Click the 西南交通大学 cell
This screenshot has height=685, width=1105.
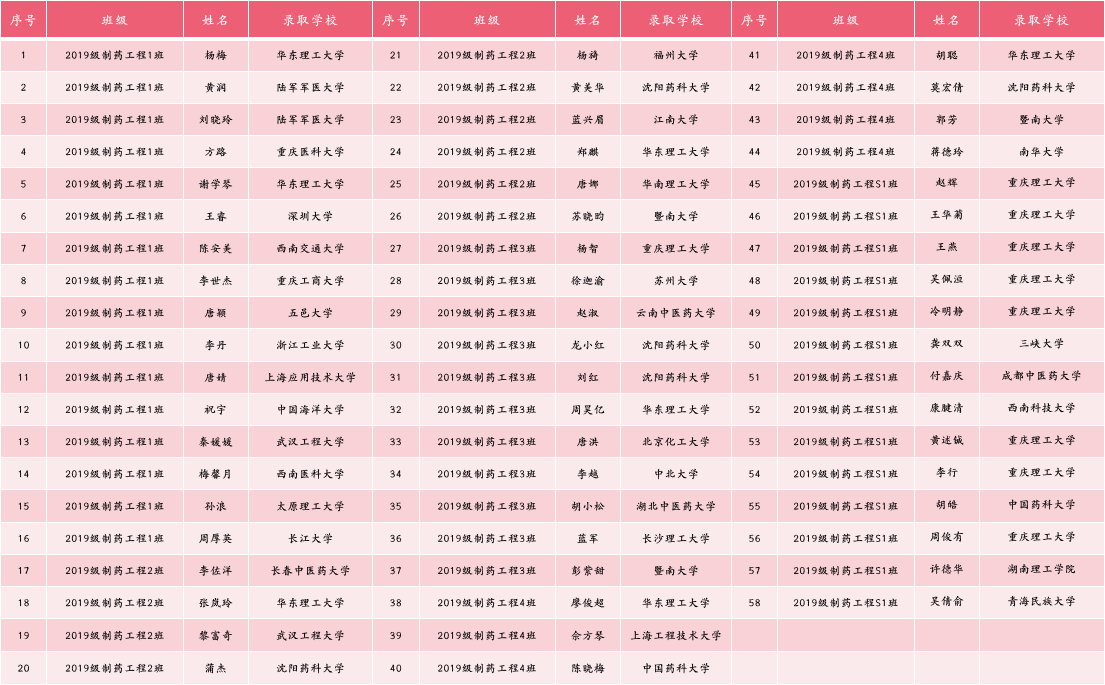[310, 249]
